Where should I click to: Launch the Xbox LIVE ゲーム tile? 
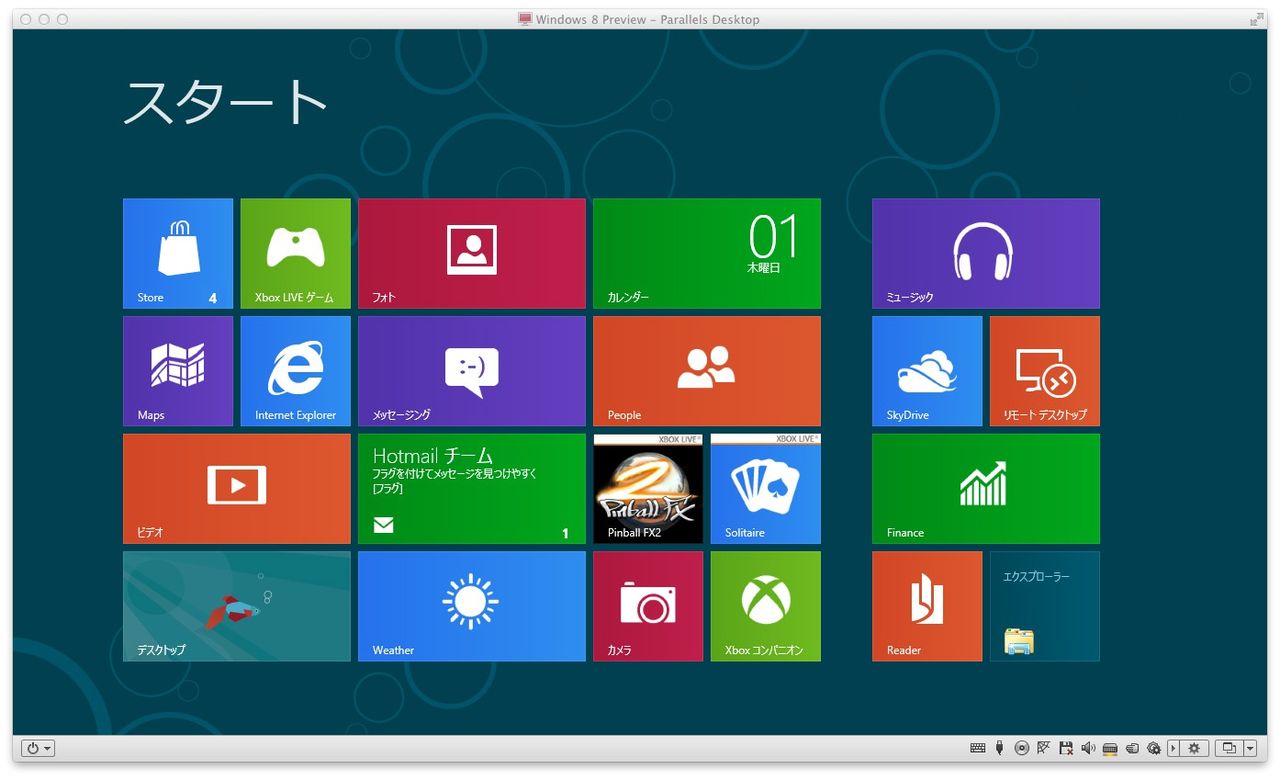[296, 253]
